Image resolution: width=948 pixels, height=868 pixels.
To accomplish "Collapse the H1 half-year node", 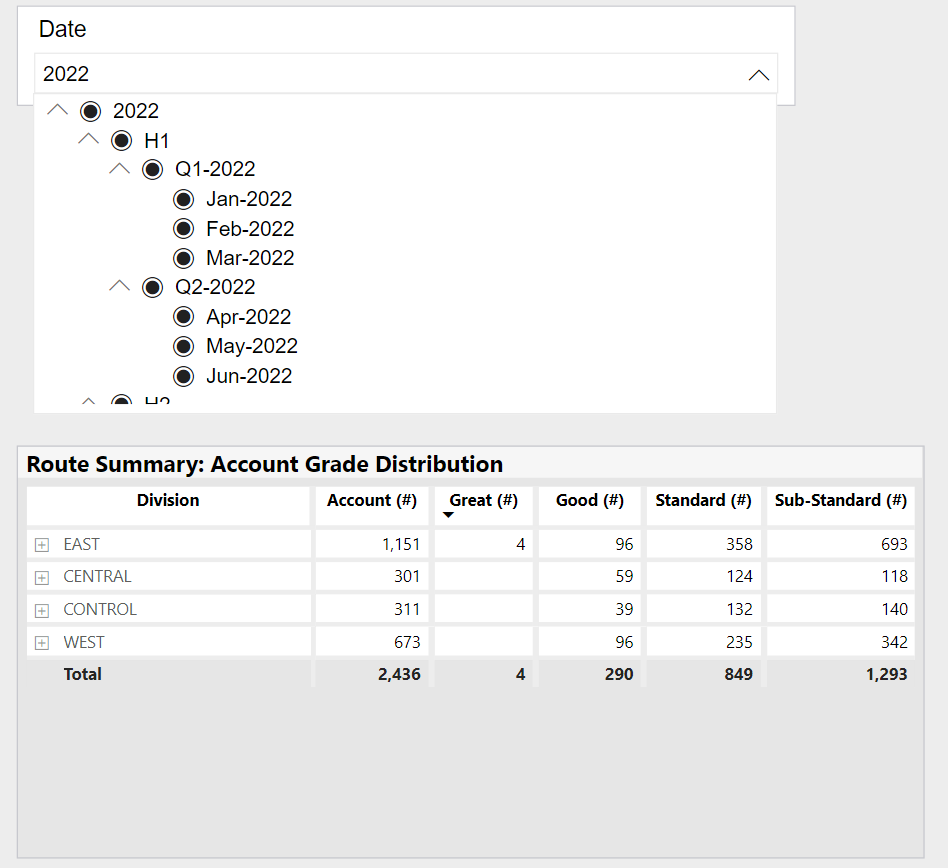I will (88, 140).
